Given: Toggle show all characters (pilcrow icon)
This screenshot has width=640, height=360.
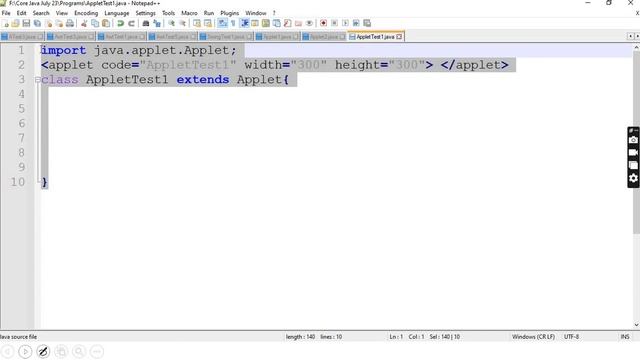Looking at the screenshot, I should [233, 23].
